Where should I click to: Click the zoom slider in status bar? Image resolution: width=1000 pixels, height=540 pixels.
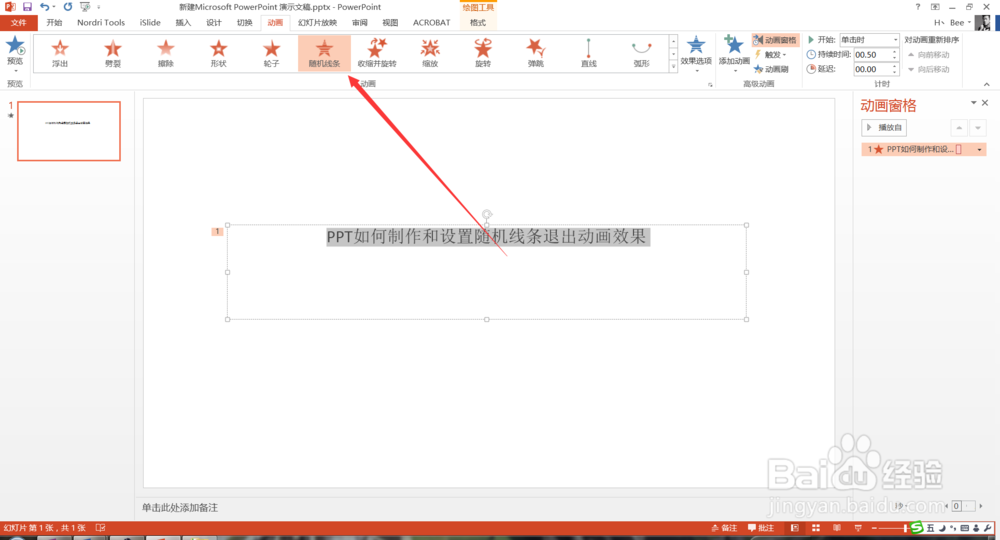point(892,528)
